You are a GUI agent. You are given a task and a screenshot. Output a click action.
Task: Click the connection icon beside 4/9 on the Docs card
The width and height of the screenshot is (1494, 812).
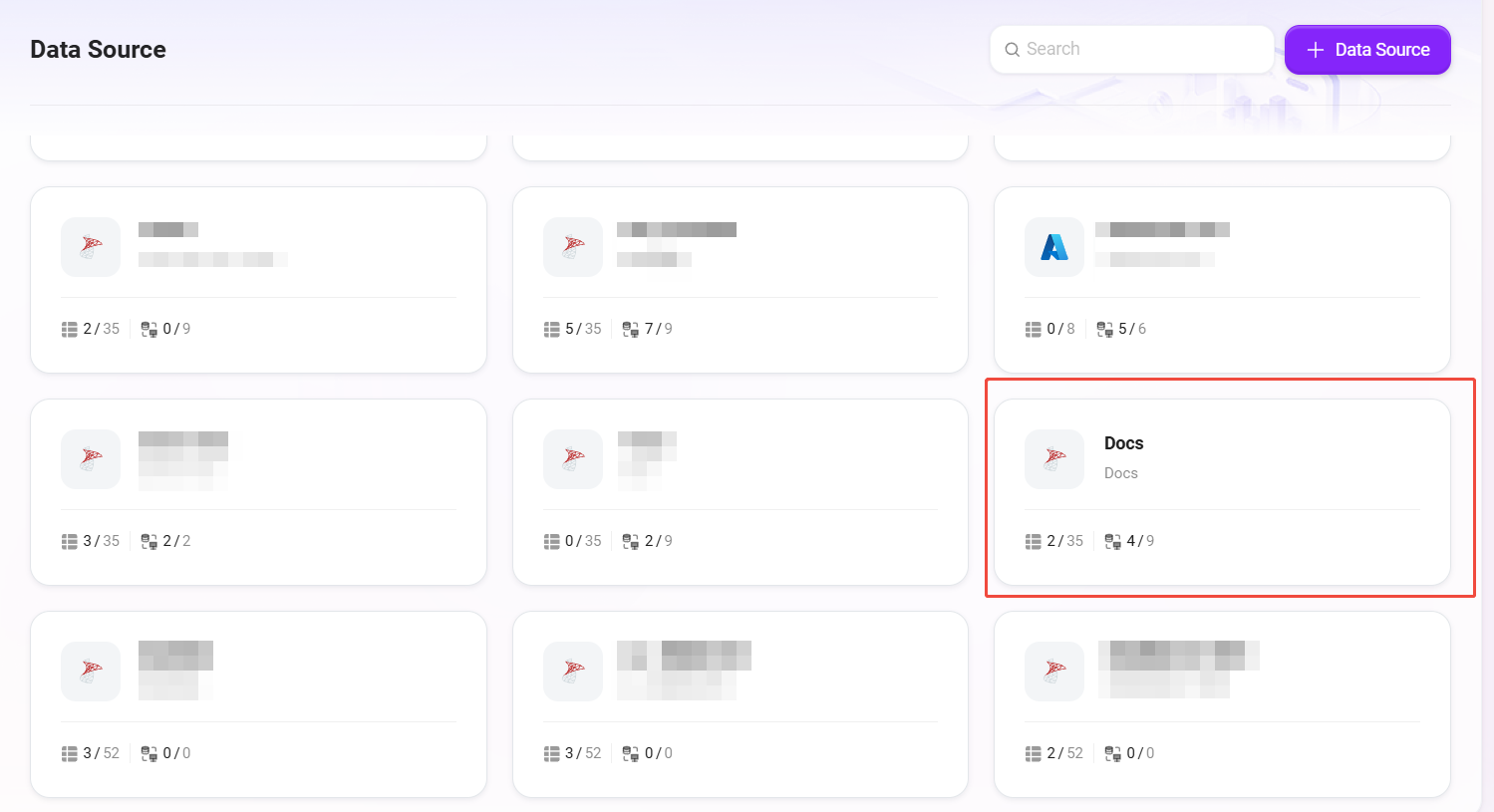[x=1112, y=541]
